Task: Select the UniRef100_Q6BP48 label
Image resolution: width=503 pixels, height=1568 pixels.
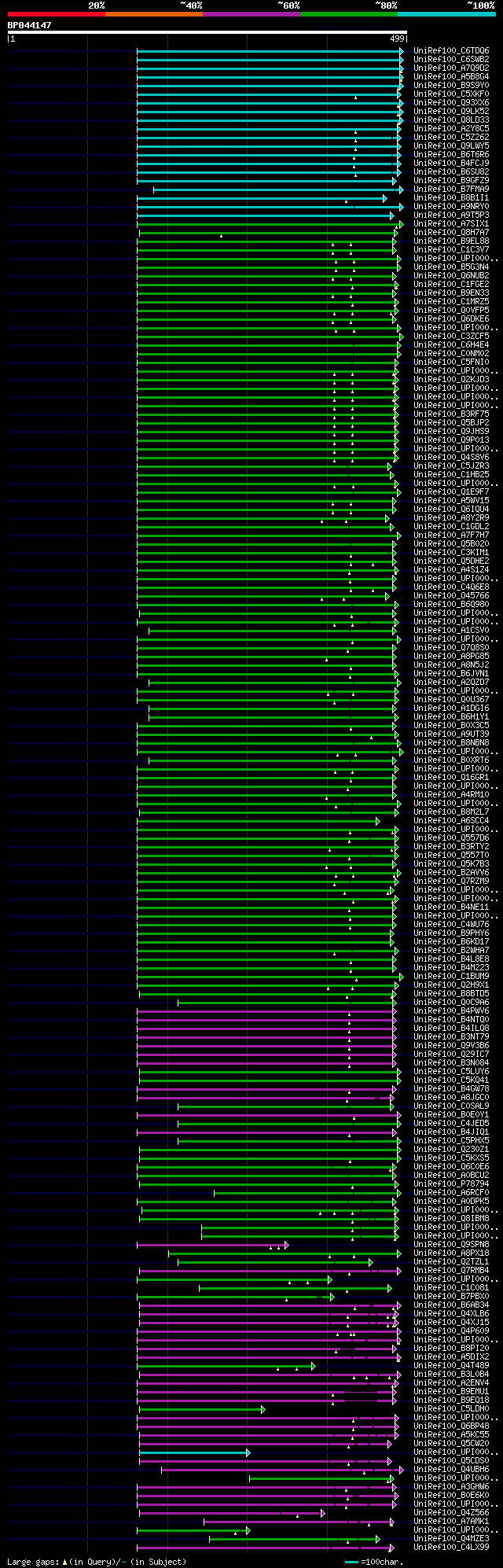Action: tap(451, 1426)
